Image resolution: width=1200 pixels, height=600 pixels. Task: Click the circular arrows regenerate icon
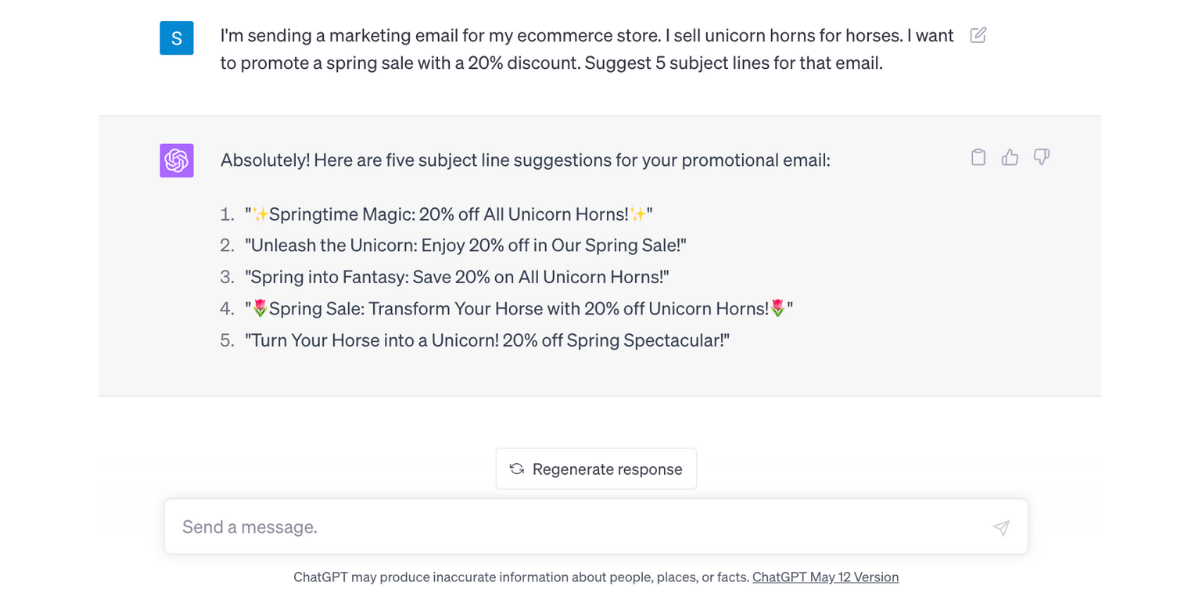[x=517, y=469]
